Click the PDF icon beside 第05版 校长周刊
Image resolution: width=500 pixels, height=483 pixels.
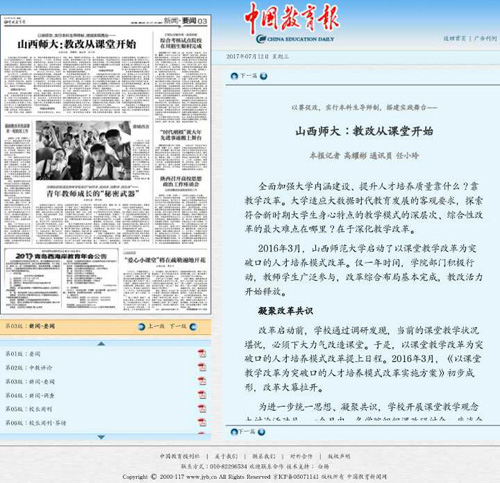pos(202,408)
